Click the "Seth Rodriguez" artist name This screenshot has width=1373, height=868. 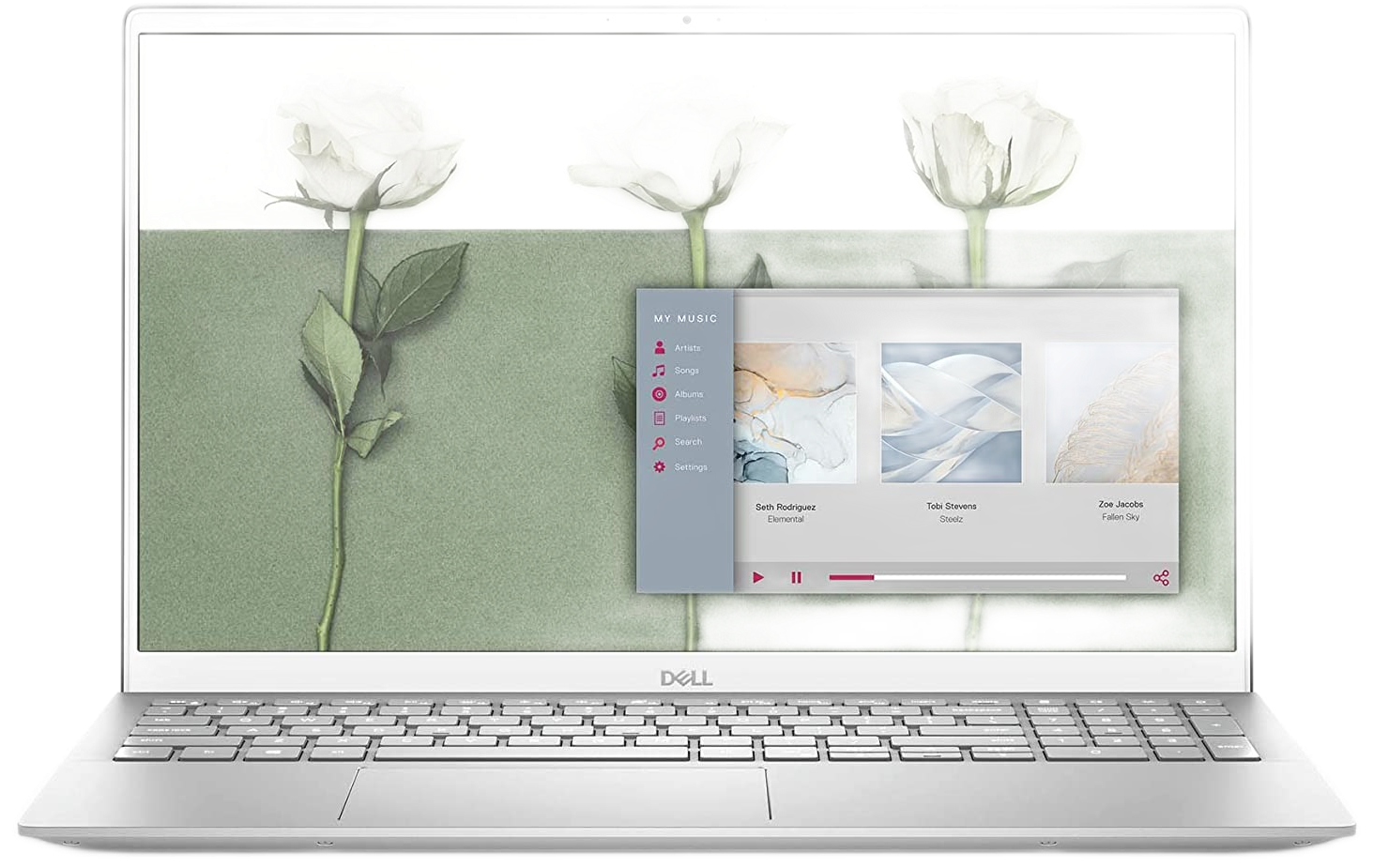786,507
